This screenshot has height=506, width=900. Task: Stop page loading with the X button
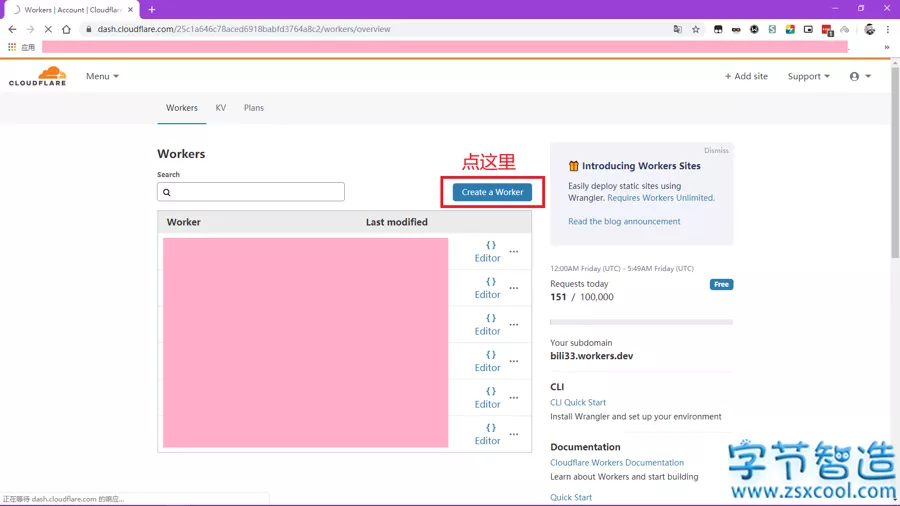(x=48, y=29)
